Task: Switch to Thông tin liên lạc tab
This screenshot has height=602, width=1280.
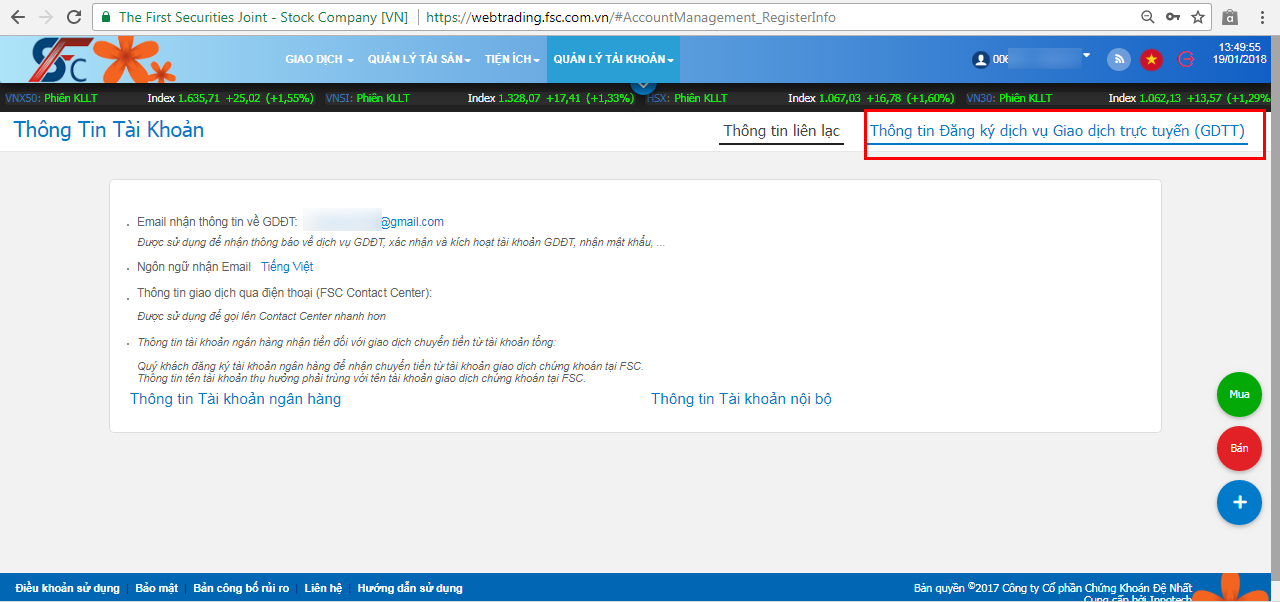Action: 782,131
